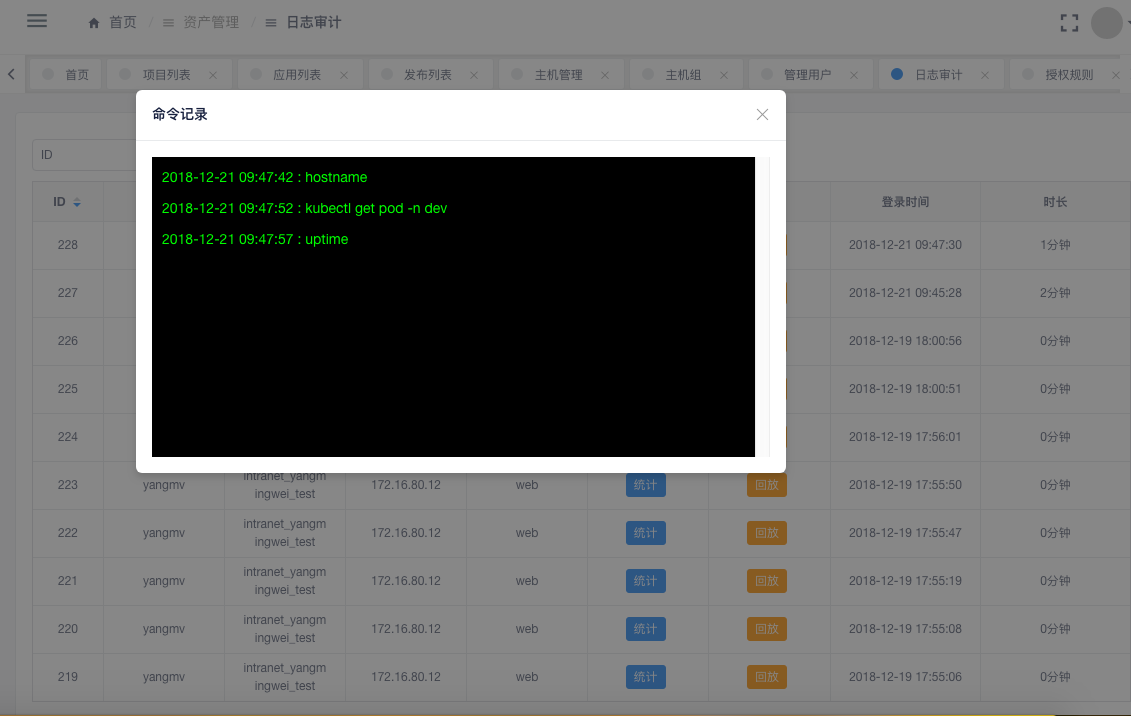
Task: Click 资产管理 breadcrumb link
Action: coord(211,22)
